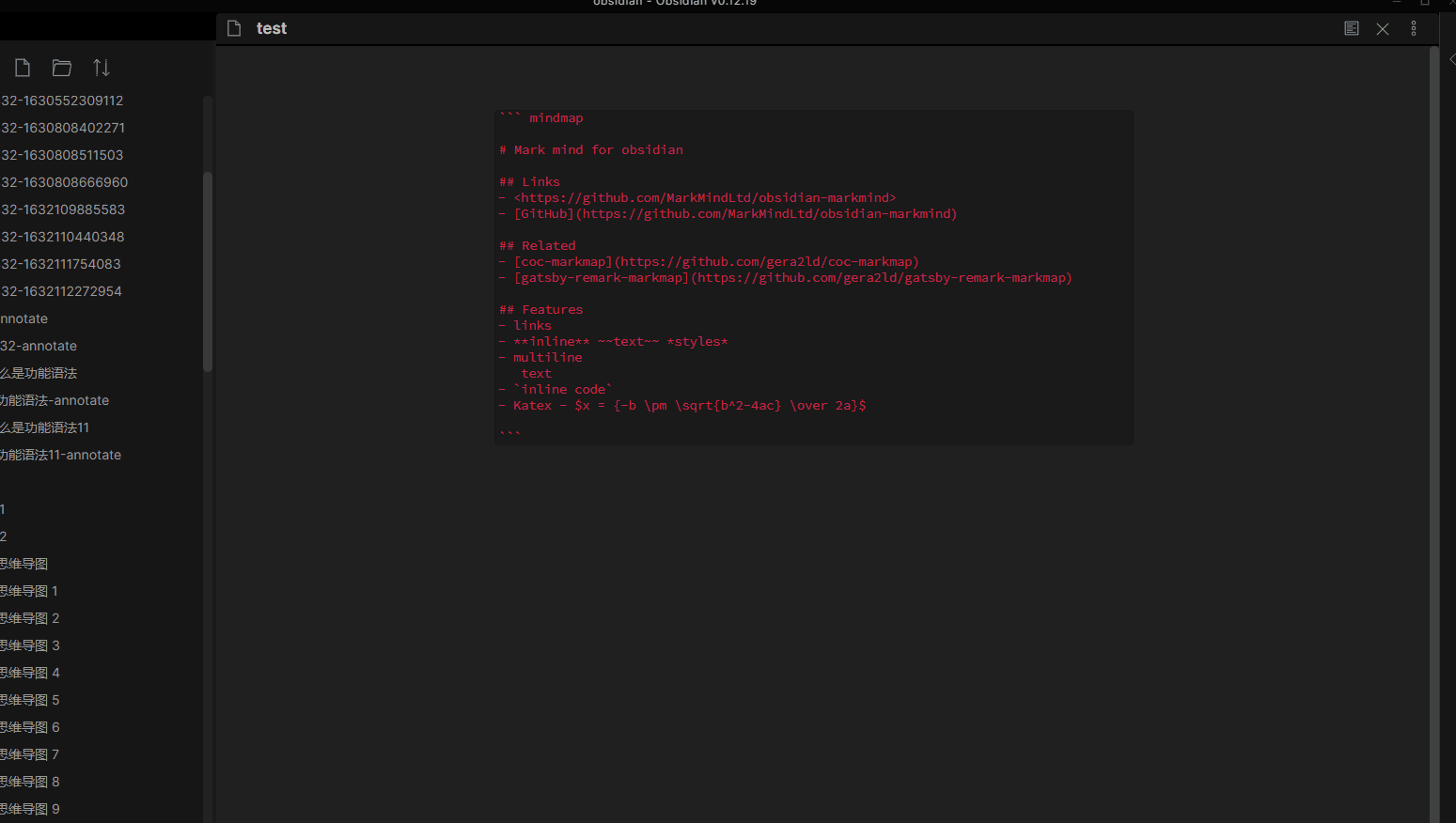Open note 32-1632111754083
This screenshot has width=1456, height=823.
pos(61,264)
